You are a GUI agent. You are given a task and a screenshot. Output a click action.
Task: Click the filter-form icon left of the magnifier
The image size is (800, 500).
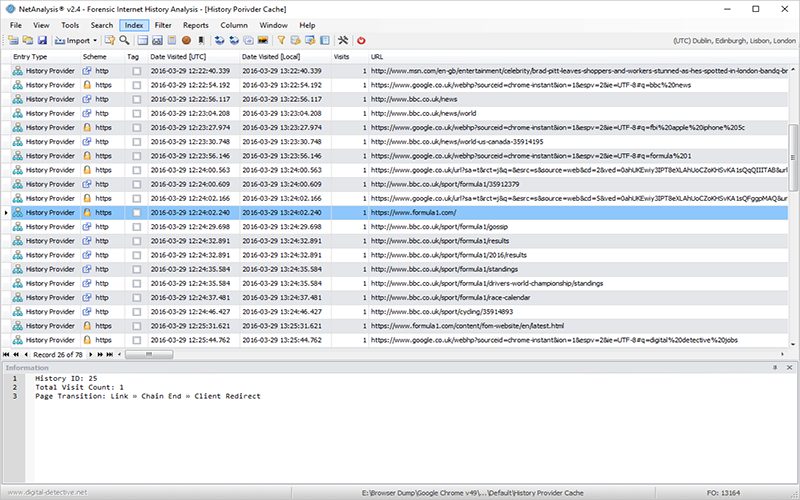coord(110,40)
